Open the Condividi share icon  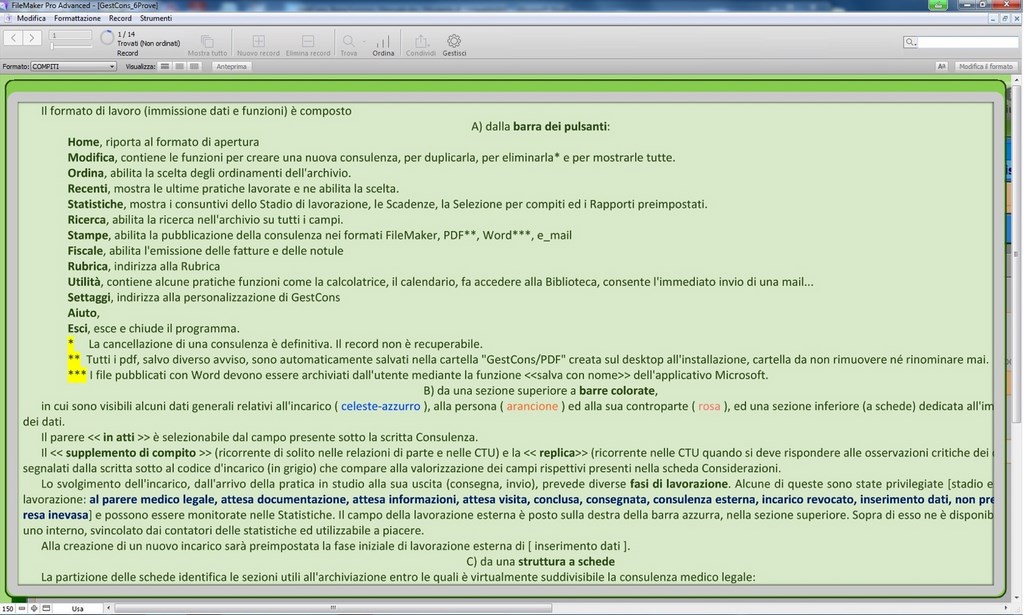[421, 41]
